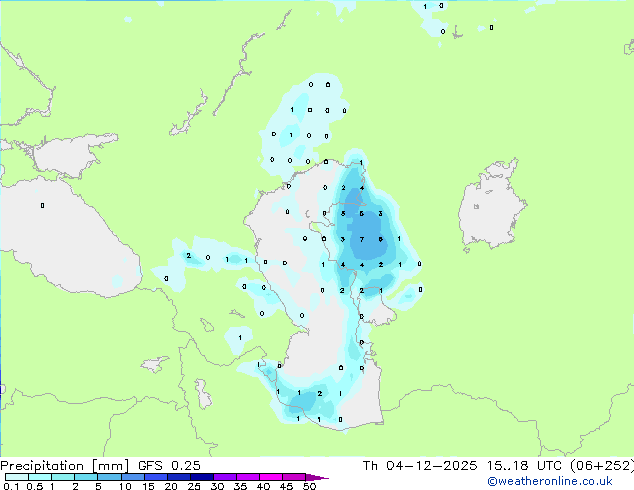Select the 40–45 mm magenta legend swatch

click(271, 477)
